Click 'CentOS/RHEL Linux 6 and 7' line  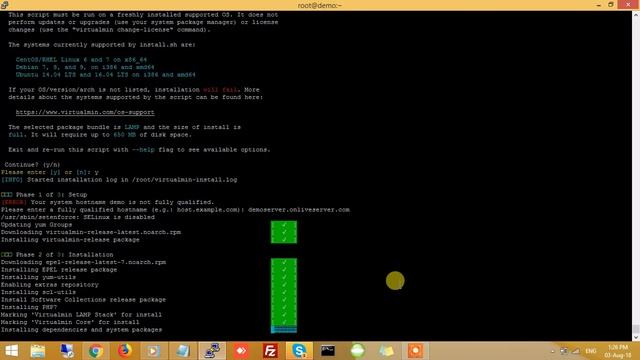tap(81, 60)
